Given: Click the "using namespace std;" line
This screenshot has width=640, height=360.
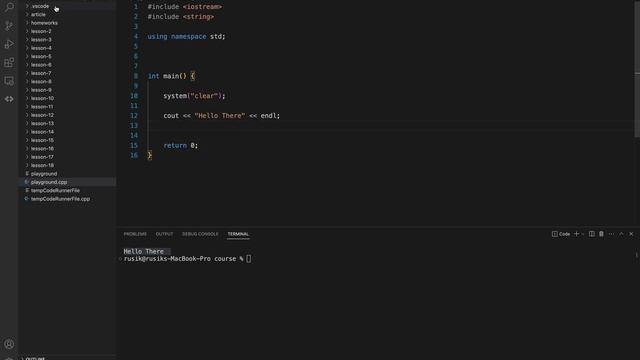Looking at the screenshot, I should 186,36.
